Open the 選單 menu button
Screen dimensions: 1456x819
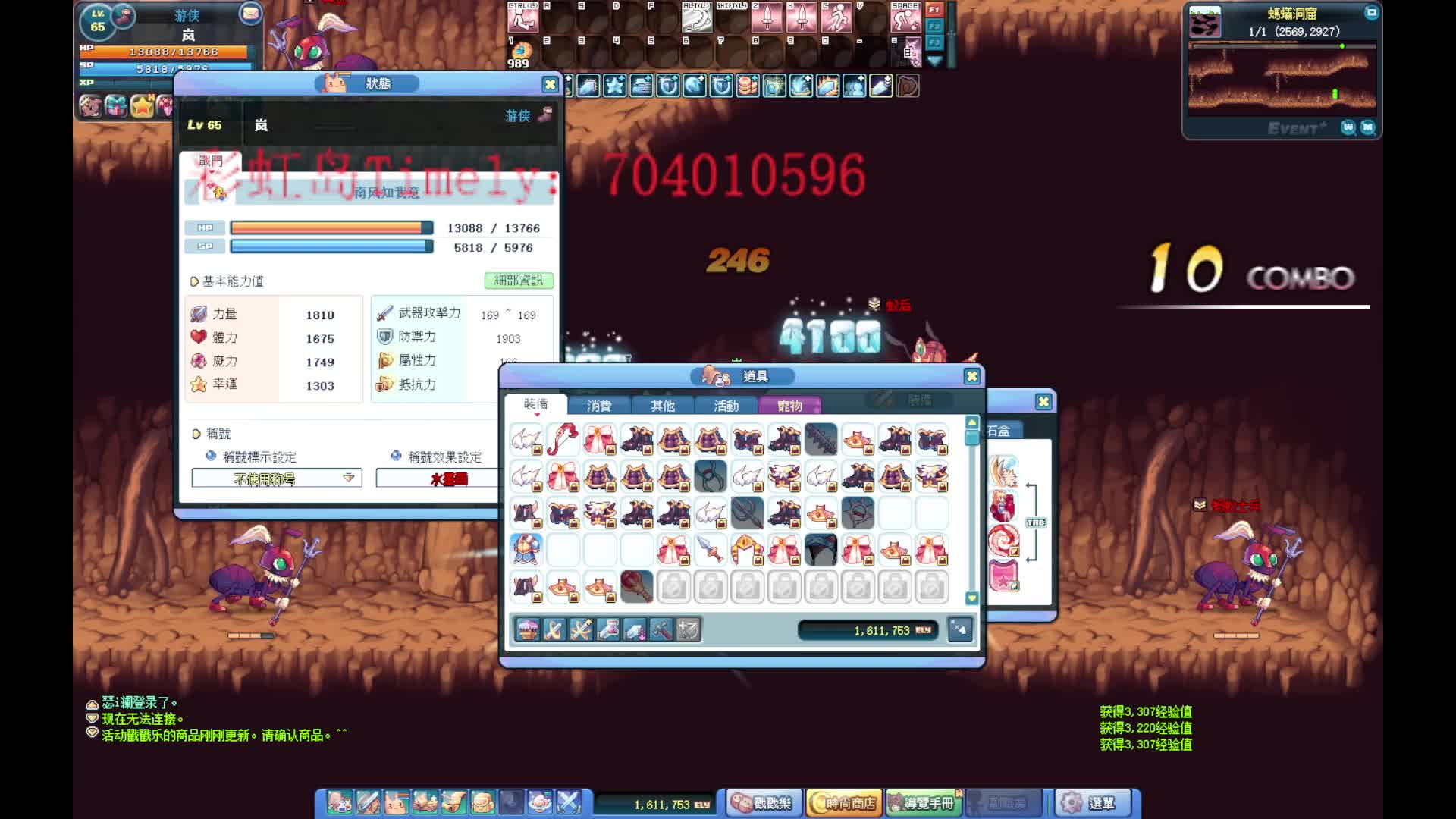1092,802
